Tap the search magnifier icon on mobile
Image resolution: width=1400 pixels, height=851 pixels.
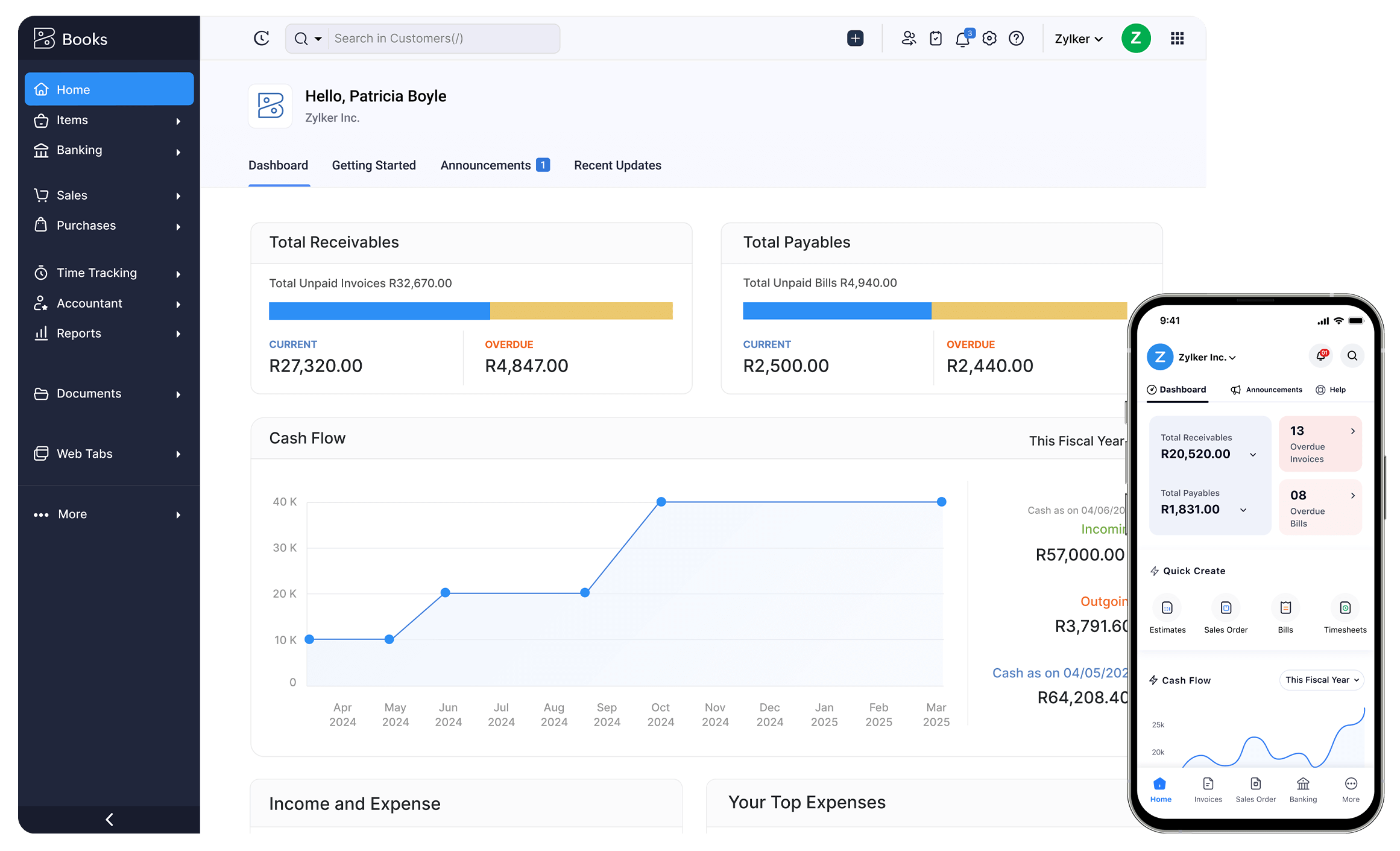[1352, 356]
